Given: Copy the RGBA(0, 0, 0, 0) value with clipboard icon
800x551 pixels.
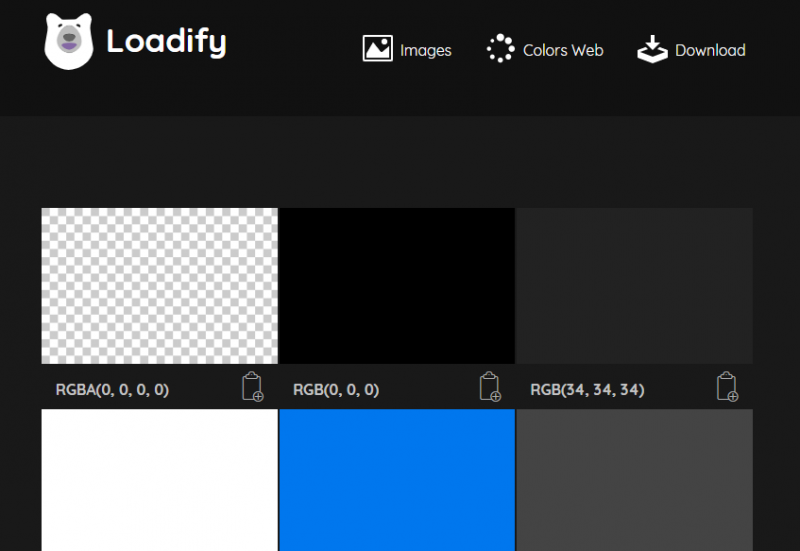Looking at the screenshot, I should (253, 387).
